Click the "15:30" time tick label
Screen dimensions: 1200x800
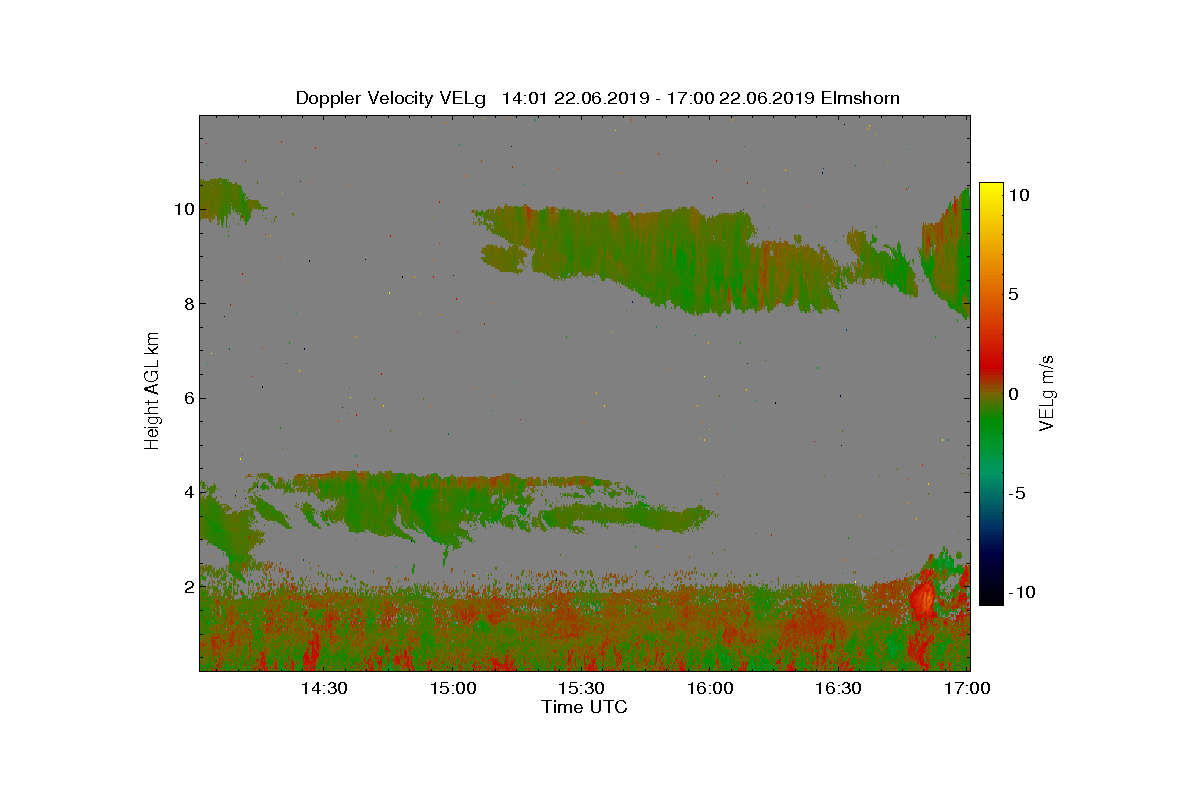(x=581, y=689)
